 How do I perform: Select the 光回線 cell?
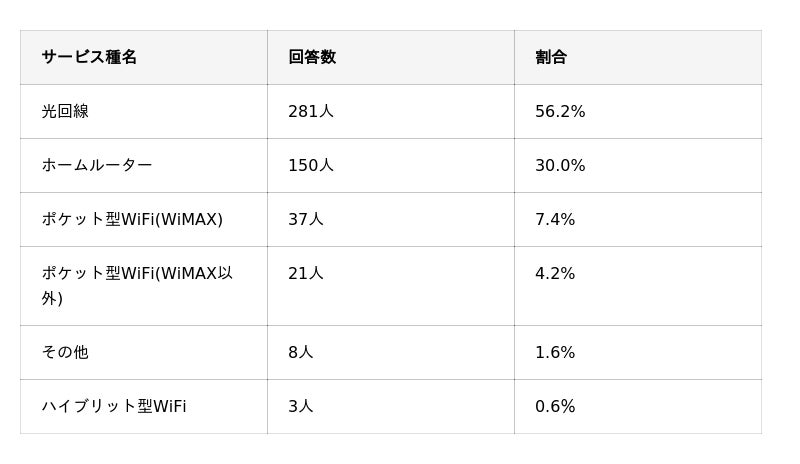[x=65, y=112]
